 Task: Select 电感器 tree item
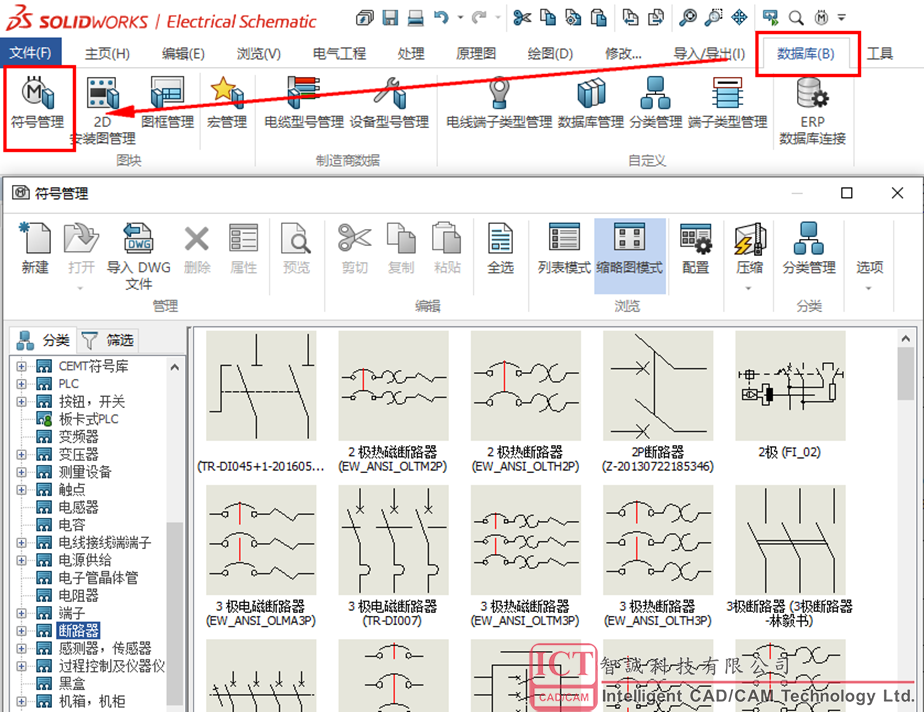point(78,507)
